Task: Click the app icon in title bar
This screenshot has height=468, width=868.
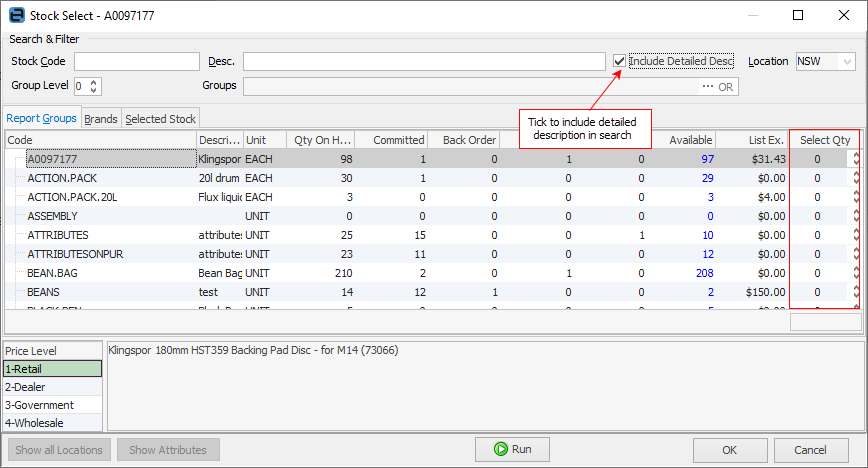Action: tap(15, 15)
